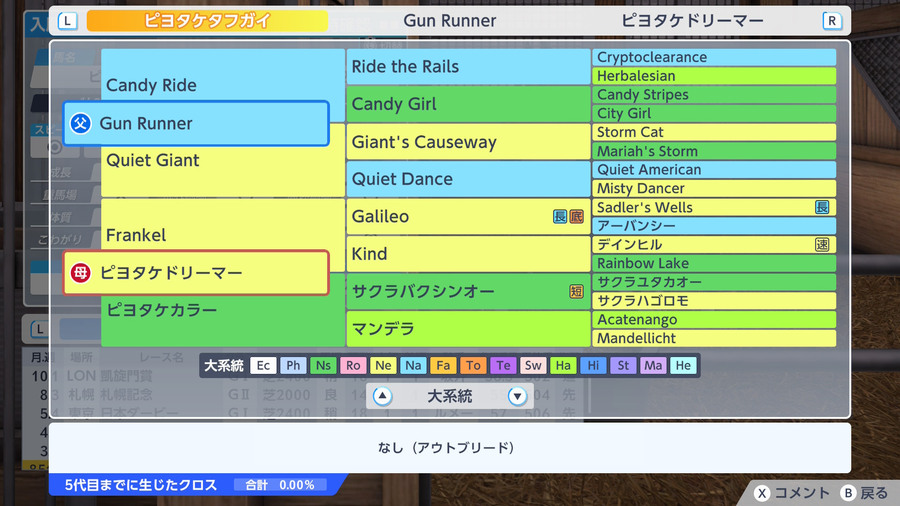Image resolution: width=900 pixels, height=506 pixels.
Task: Switch to the Gun Runner header tab
Action: pos(449,21)
